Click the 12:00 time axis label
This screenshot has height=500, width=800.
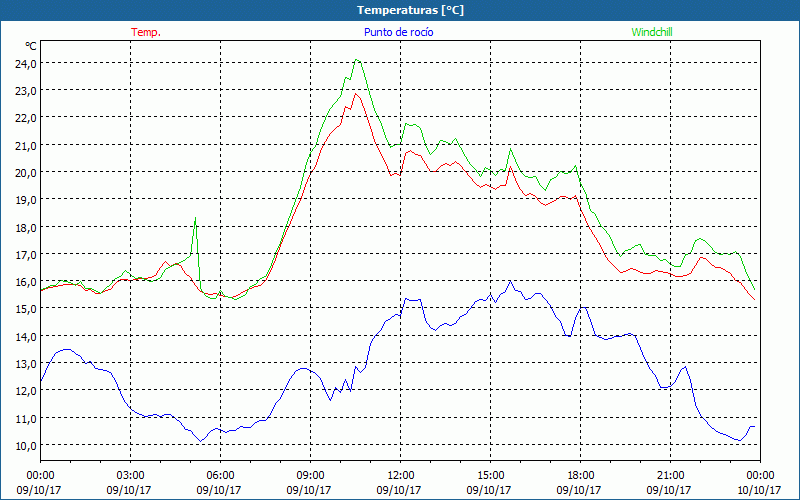coord(401,476)
